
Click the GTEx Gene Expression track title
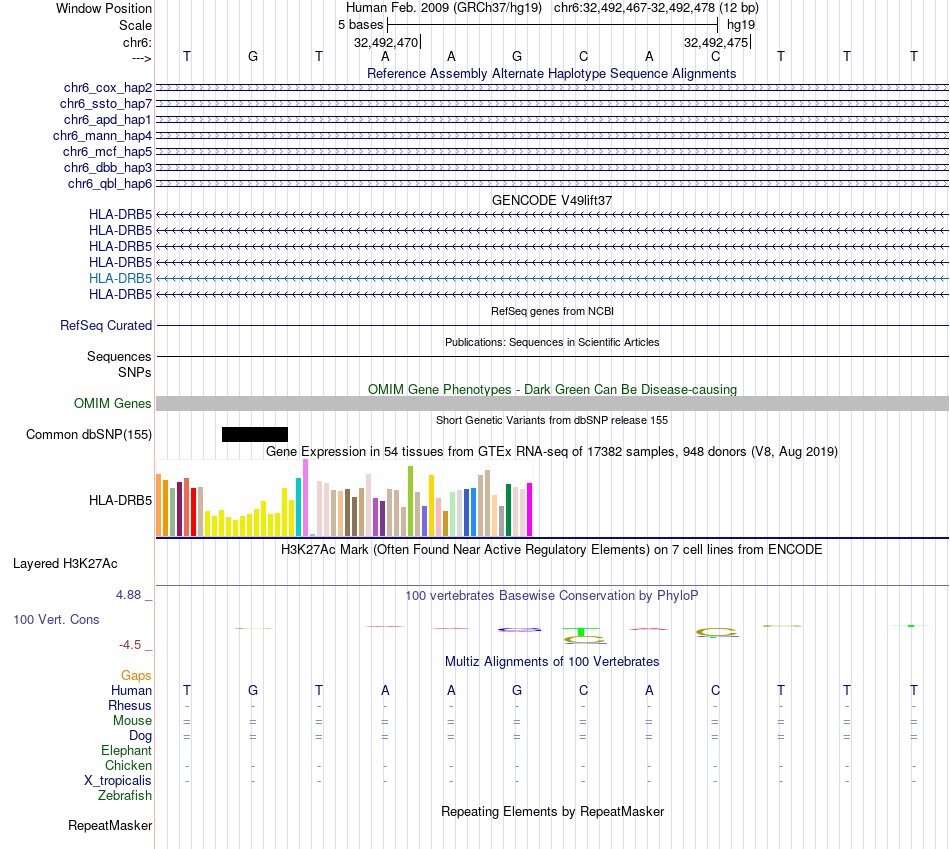tap(552, 451)
